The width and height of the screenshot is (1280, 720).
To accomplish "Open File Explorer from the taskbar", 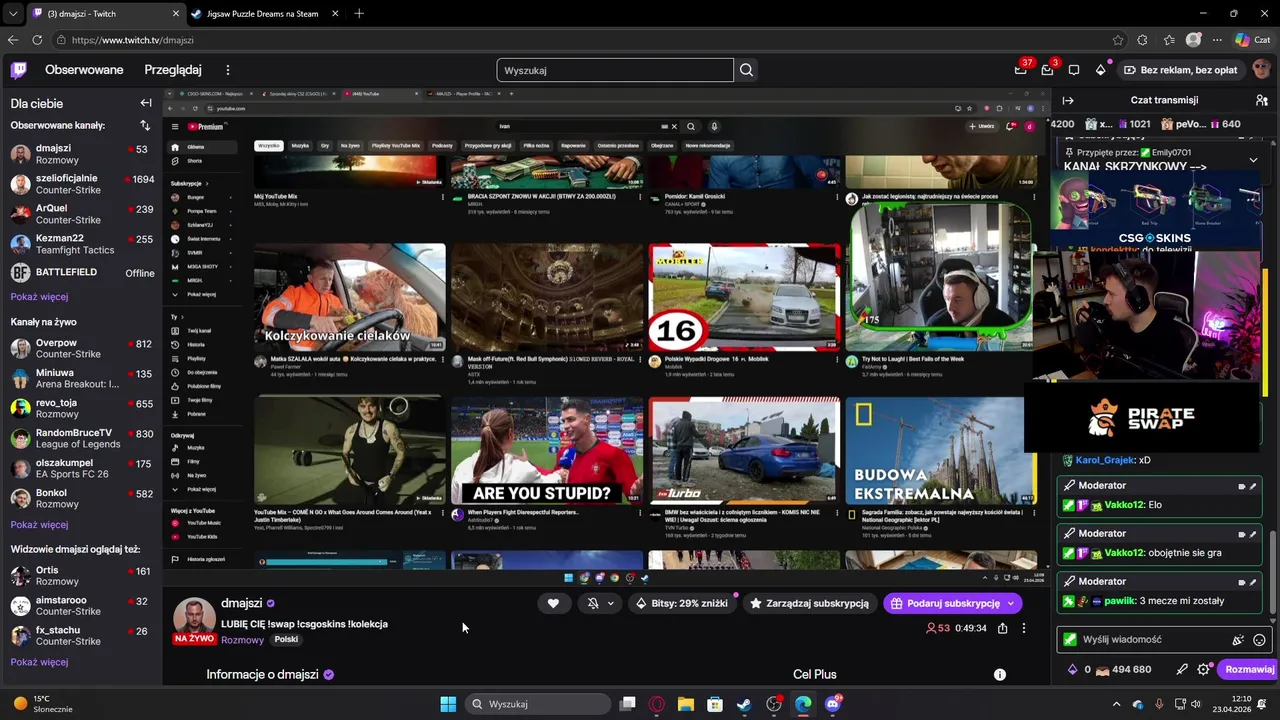I will (x=685, y=704).
